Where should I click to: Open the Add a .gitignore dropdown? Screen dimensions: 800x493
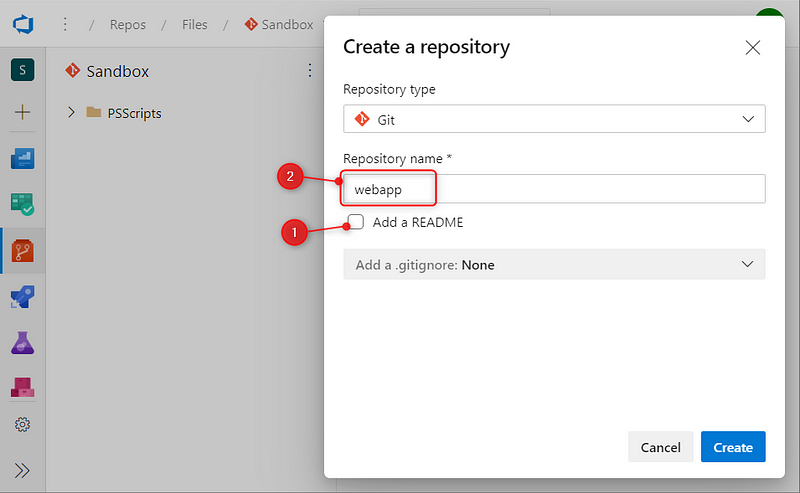(554, 264)
